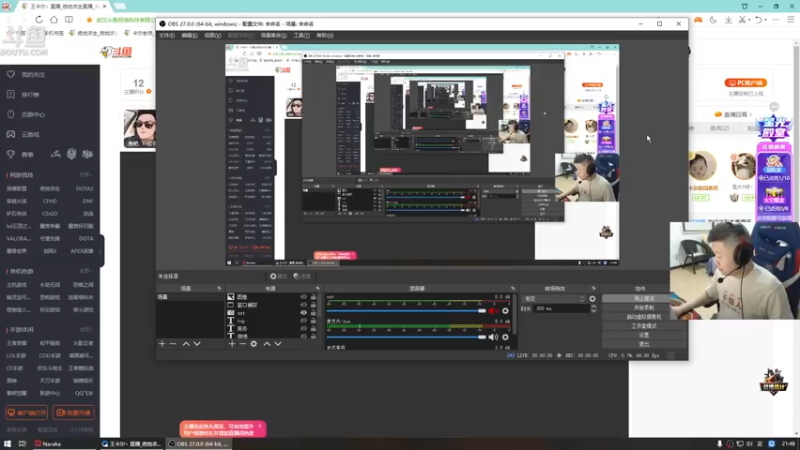
Task: Toggle visibility eye for image source
Action: tap(304, 297)
